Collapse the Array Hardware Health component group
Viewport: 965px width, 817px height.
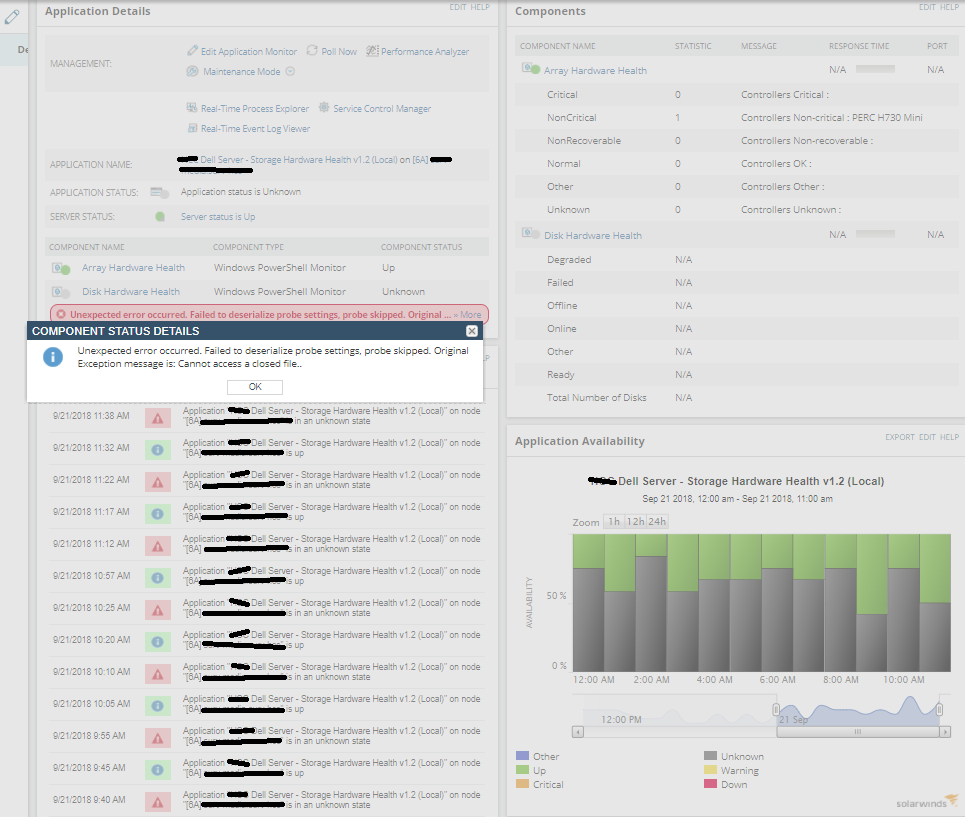(x=527, y=69)
